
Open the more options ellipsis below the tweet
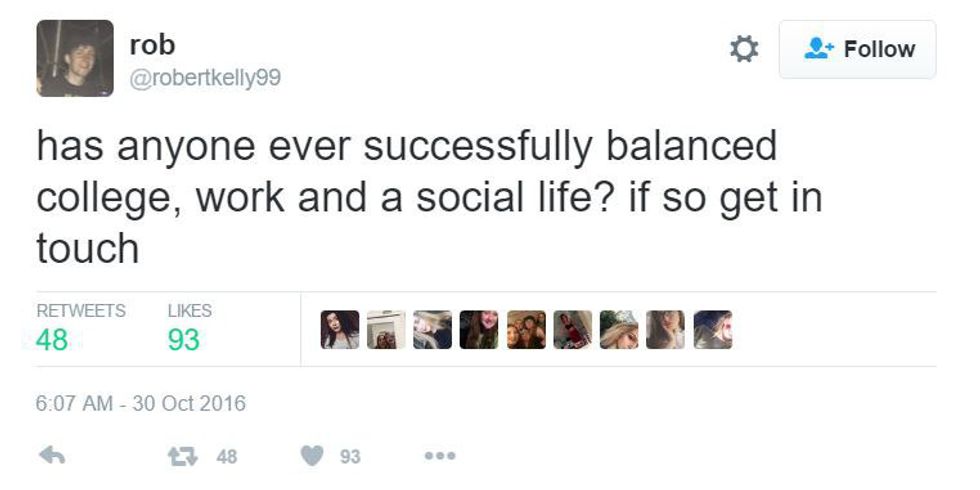point(439,456)
